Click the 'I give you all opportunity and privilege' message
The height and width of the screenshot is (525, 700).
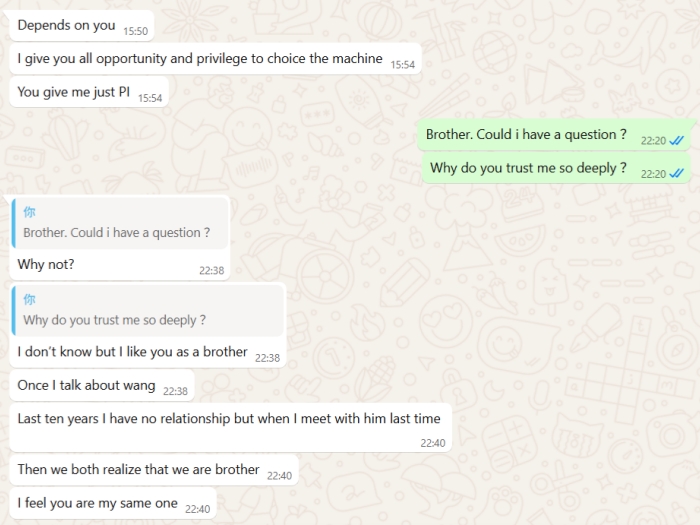pyautogui.click(x=215, y=59)
